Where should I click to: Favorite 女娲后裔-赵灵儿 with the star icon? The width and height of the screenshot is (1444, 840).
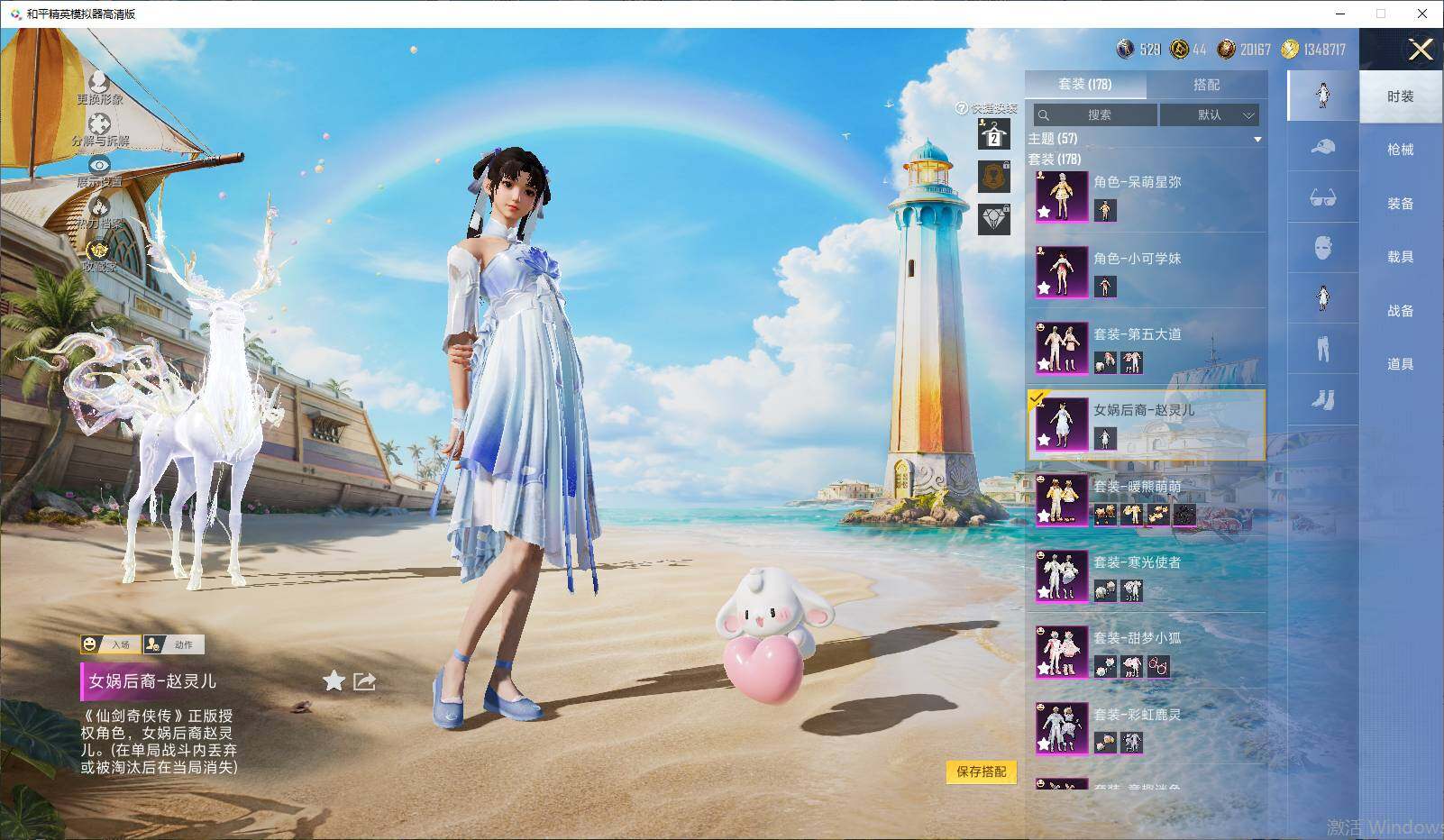click(334, 680)
